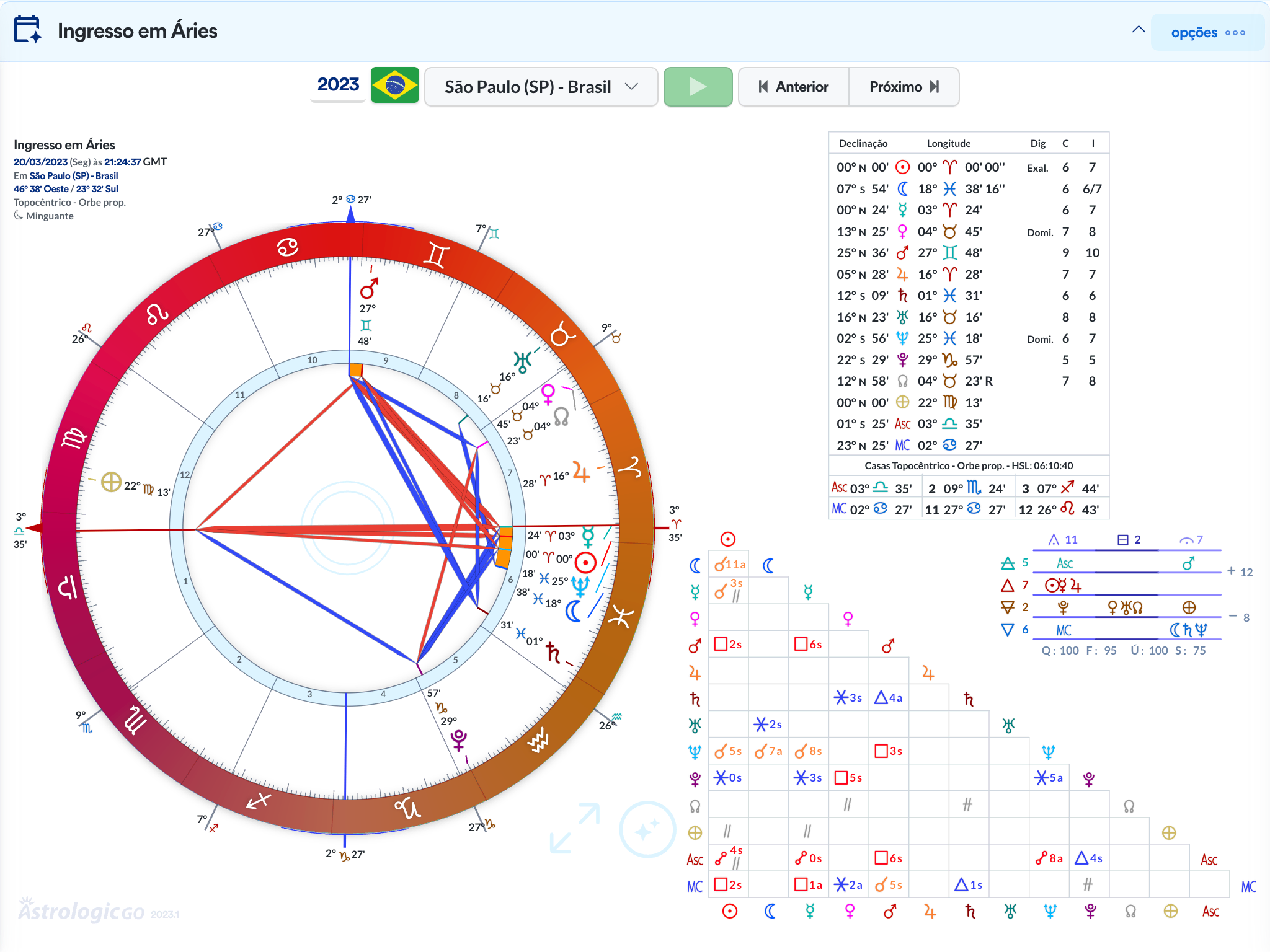This screenshot has width=1270, height=952.
Task: Click the fire element triangle row icon
Action: tap(1008, 585)
